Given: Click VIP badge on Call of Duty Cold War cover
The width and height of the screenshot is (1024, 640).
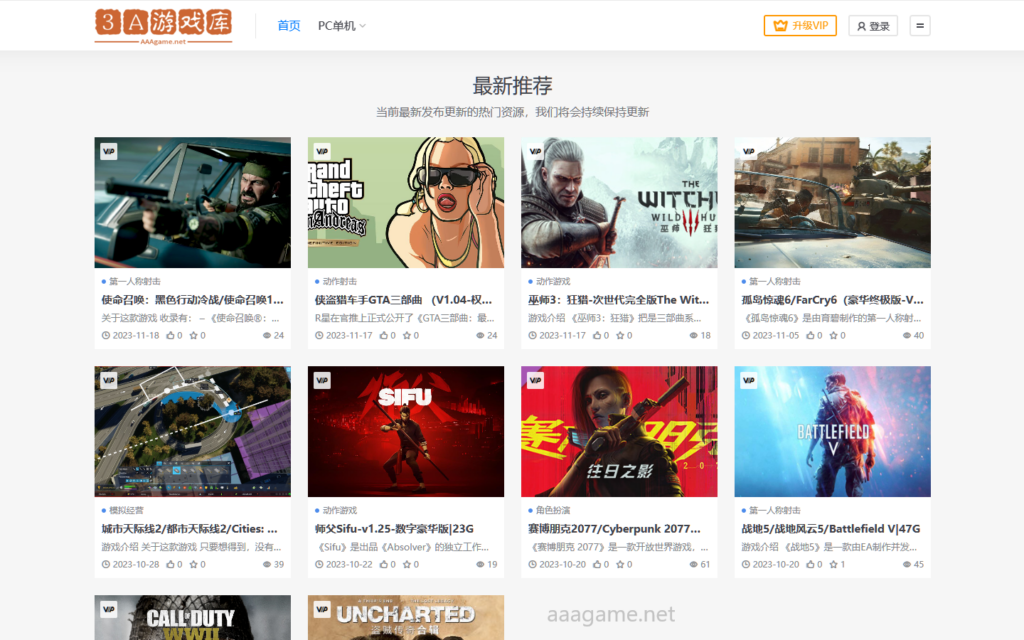Looking at the screenshot, I should [x=108, y=152].
